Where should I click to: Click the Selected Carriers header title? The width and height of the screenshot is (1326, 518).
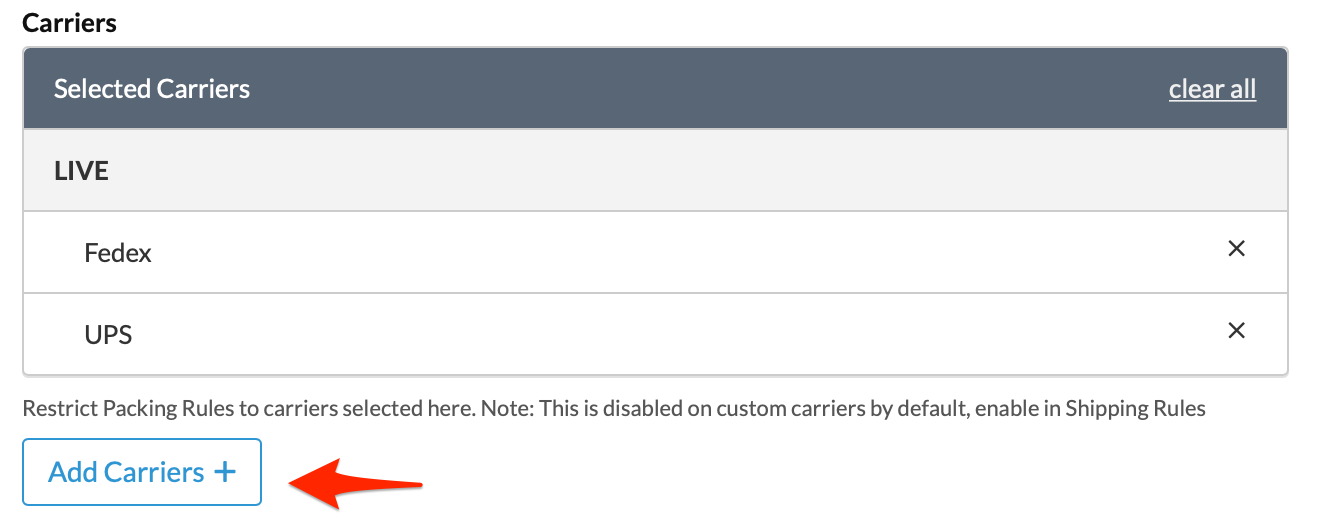(152, 89)
